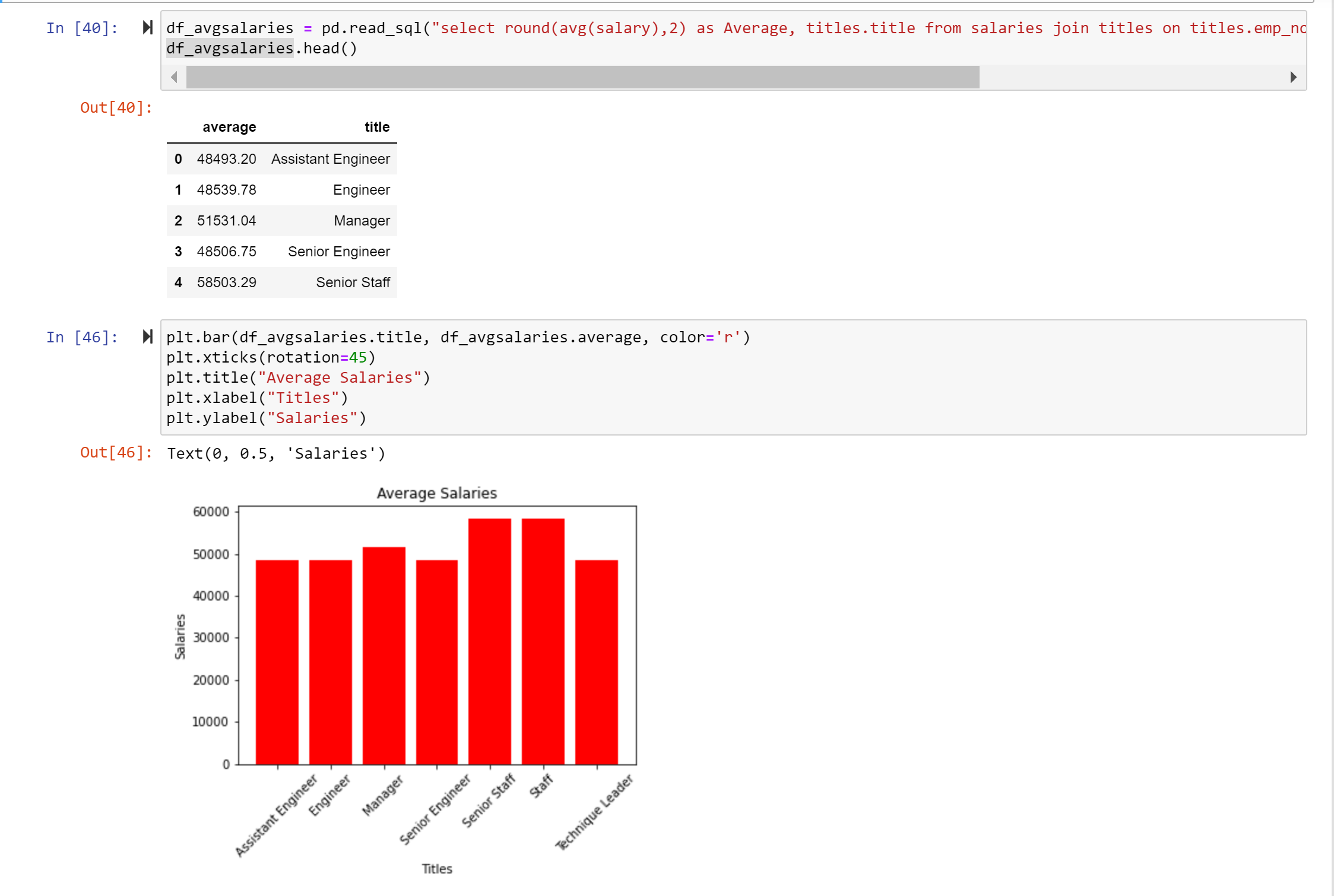The height and width of the screenshot is (896, 1334).
Task: Click the Out[40] output prompt area
Action: 116,107
